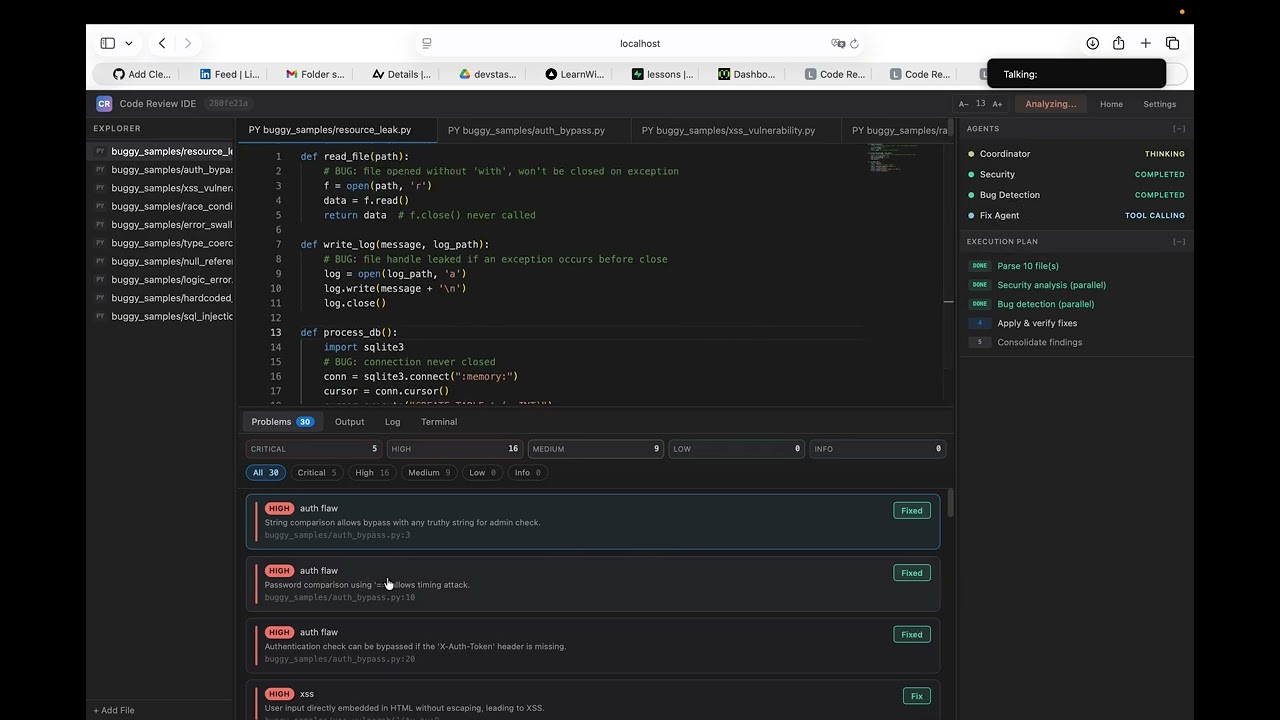Toggle the Safari sidebar icon
The image size is (1280, 720).
coord(108,43)
